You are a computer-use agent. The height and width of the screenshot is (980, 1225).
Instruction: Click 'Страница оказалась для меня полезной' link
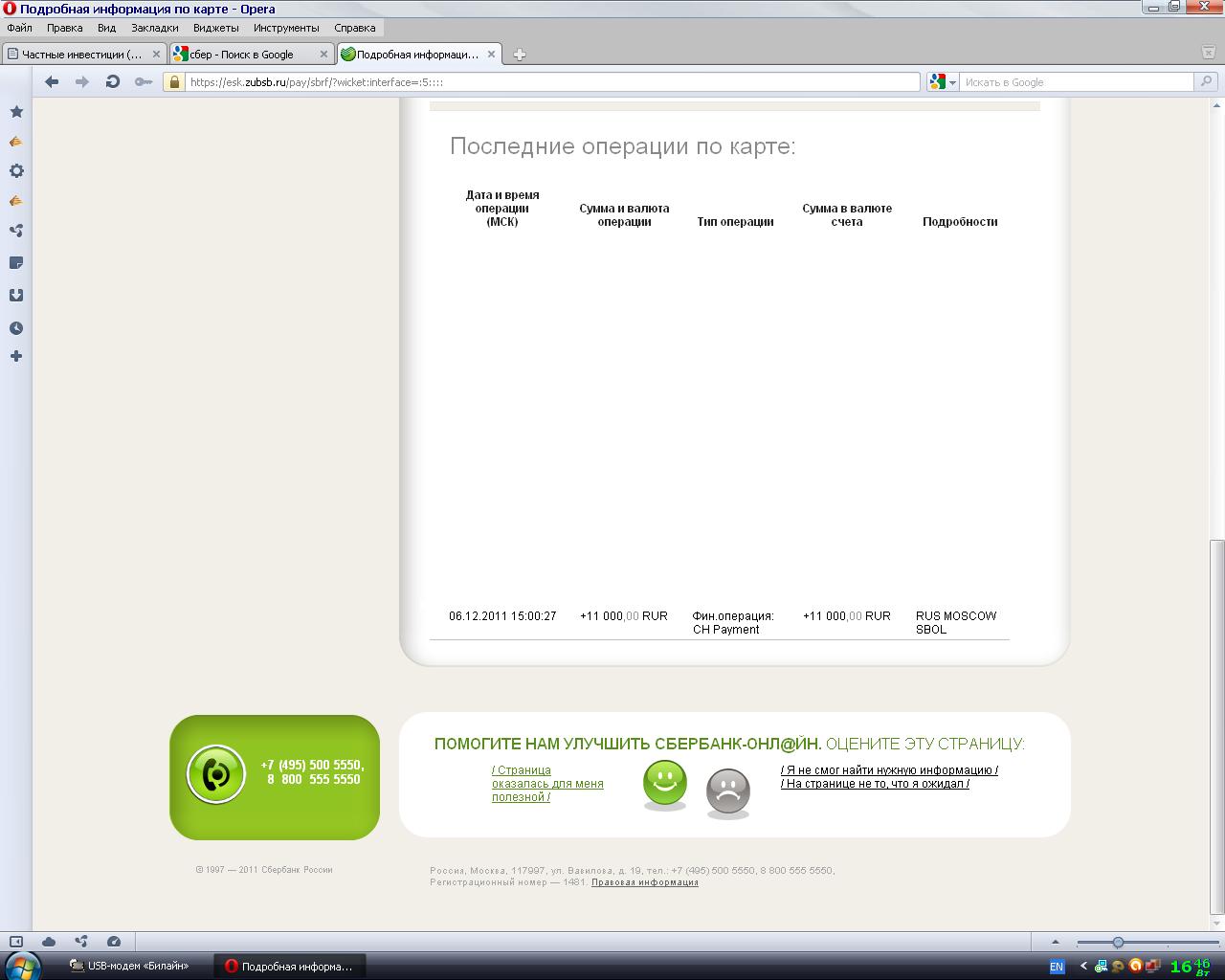click(x=547, y=784)
